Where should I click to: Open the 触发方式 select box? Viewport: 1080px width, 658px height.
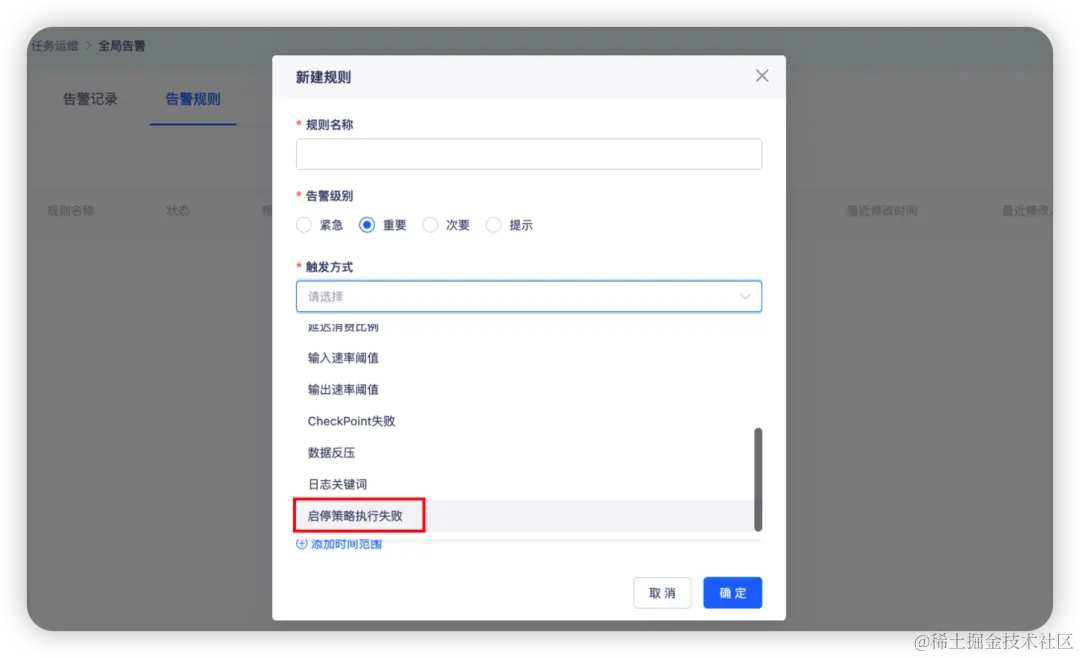[x=528, y=296]
